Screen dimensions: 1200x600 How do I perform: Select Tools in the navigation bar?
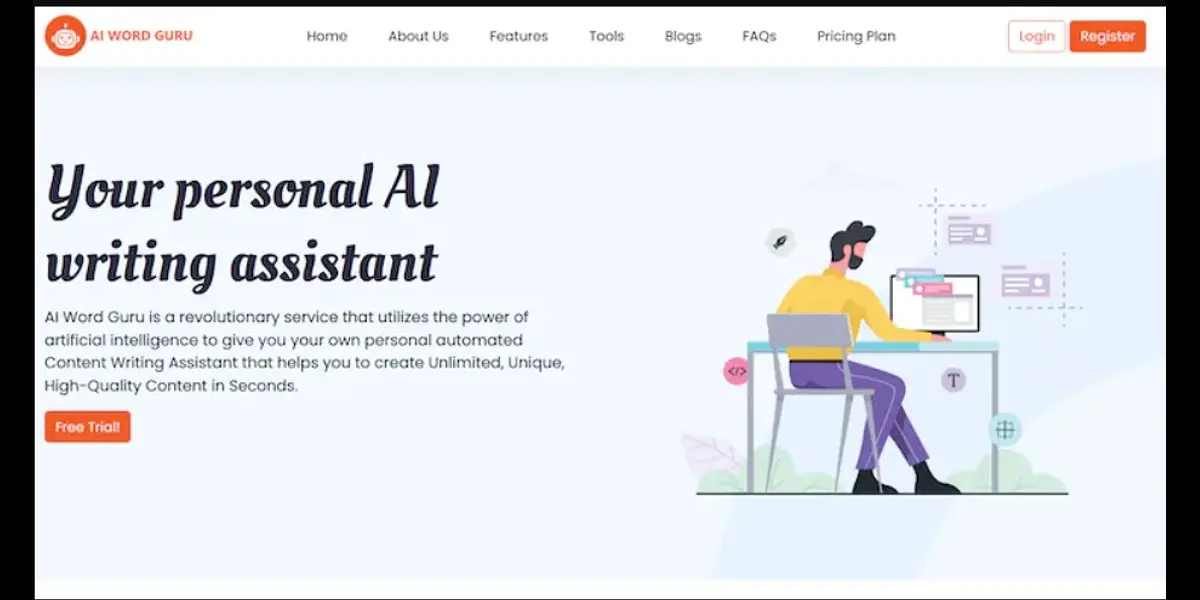coord(606,36)
